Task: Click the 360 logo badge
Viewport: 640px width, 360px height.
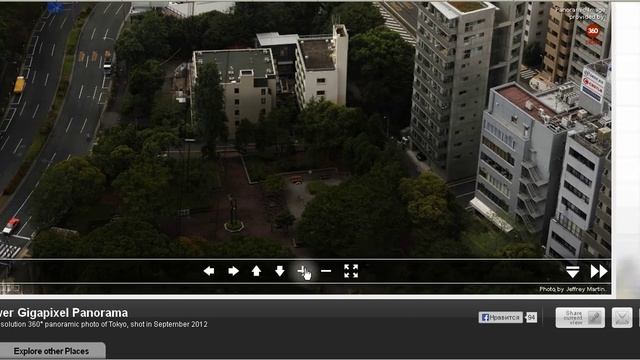Action: tap(593, 31)
